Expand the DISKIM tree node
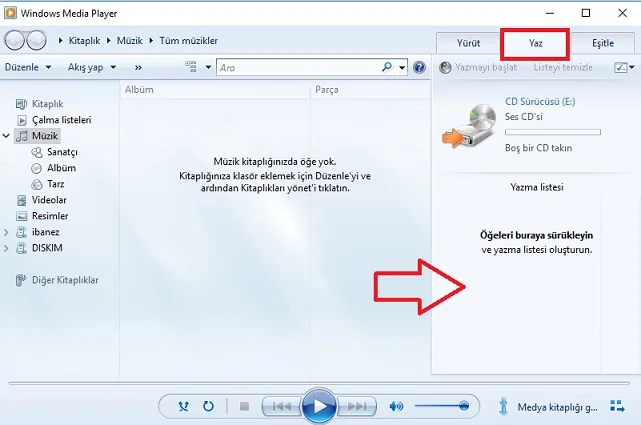Viewport: 641px width, 425px height. 6,248
